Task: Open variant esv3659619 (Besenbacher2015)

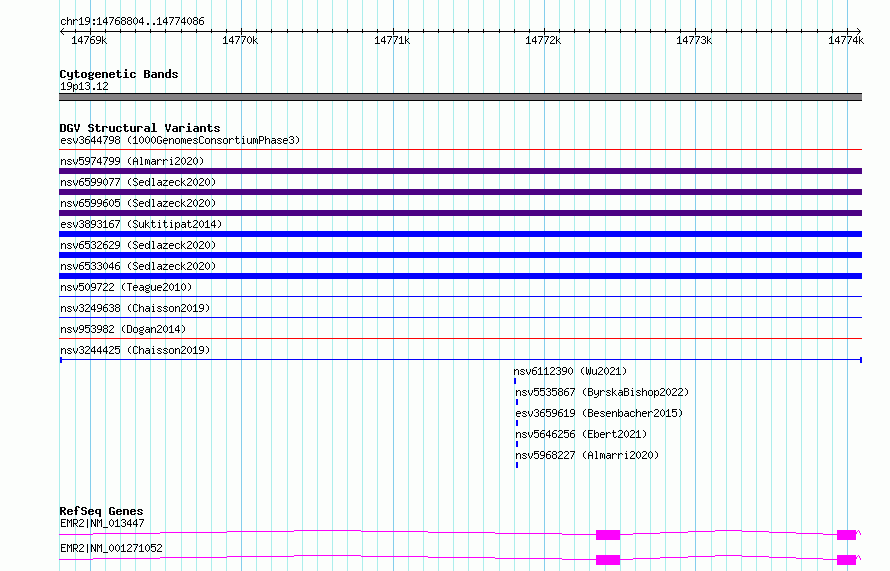Action: pos(599,413)
